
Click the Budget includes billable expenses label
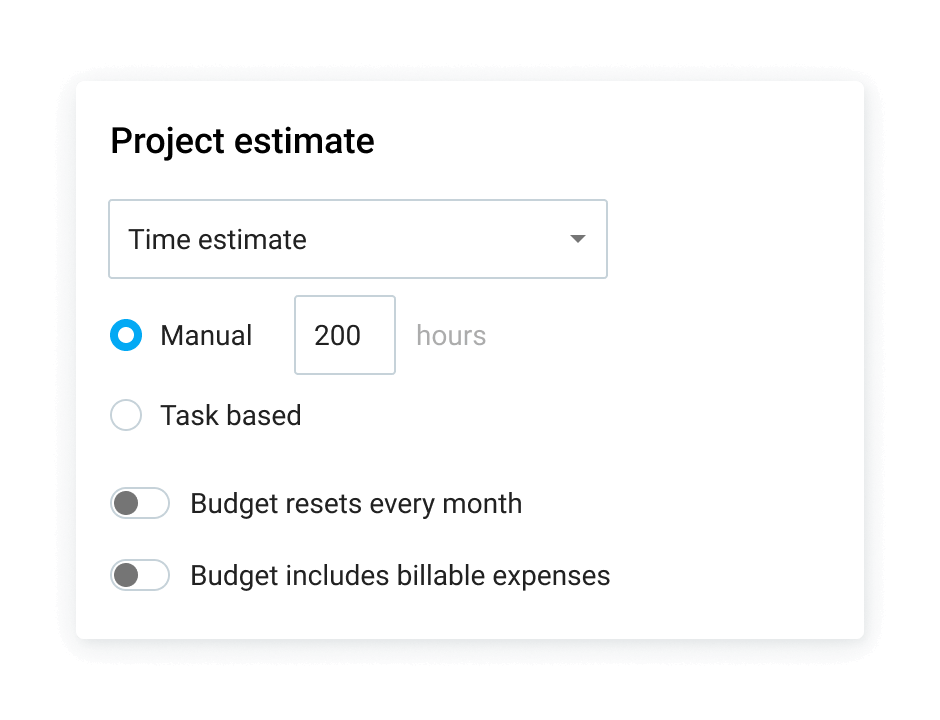tap(400, 575)
